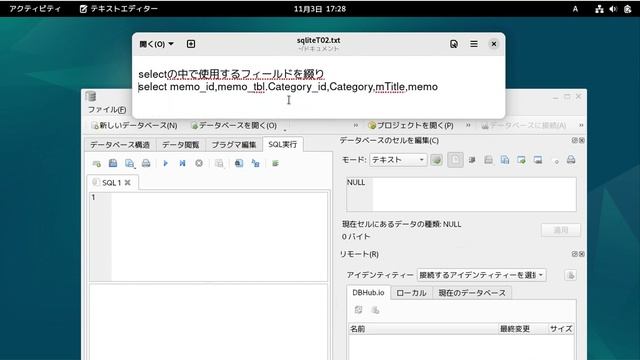Click the 11月3日 17:28 clock
Screen dimensions: 640x360
320,9
